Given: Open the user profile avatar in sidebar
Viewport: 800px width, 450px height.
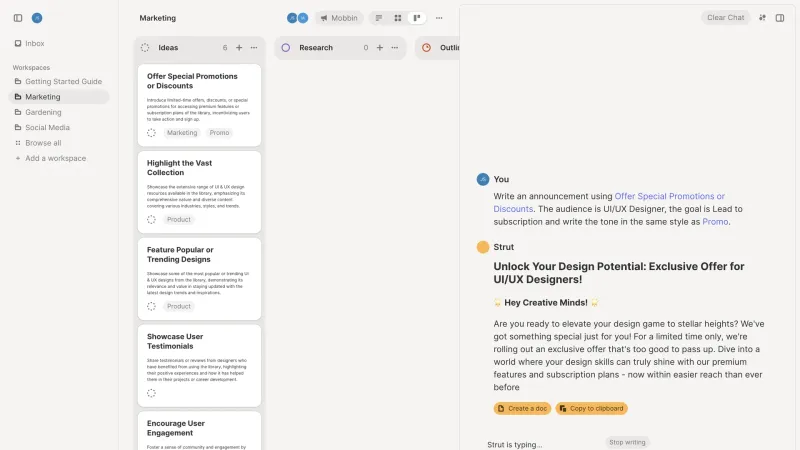Looking at the screenshot, I should coord(37,18).
